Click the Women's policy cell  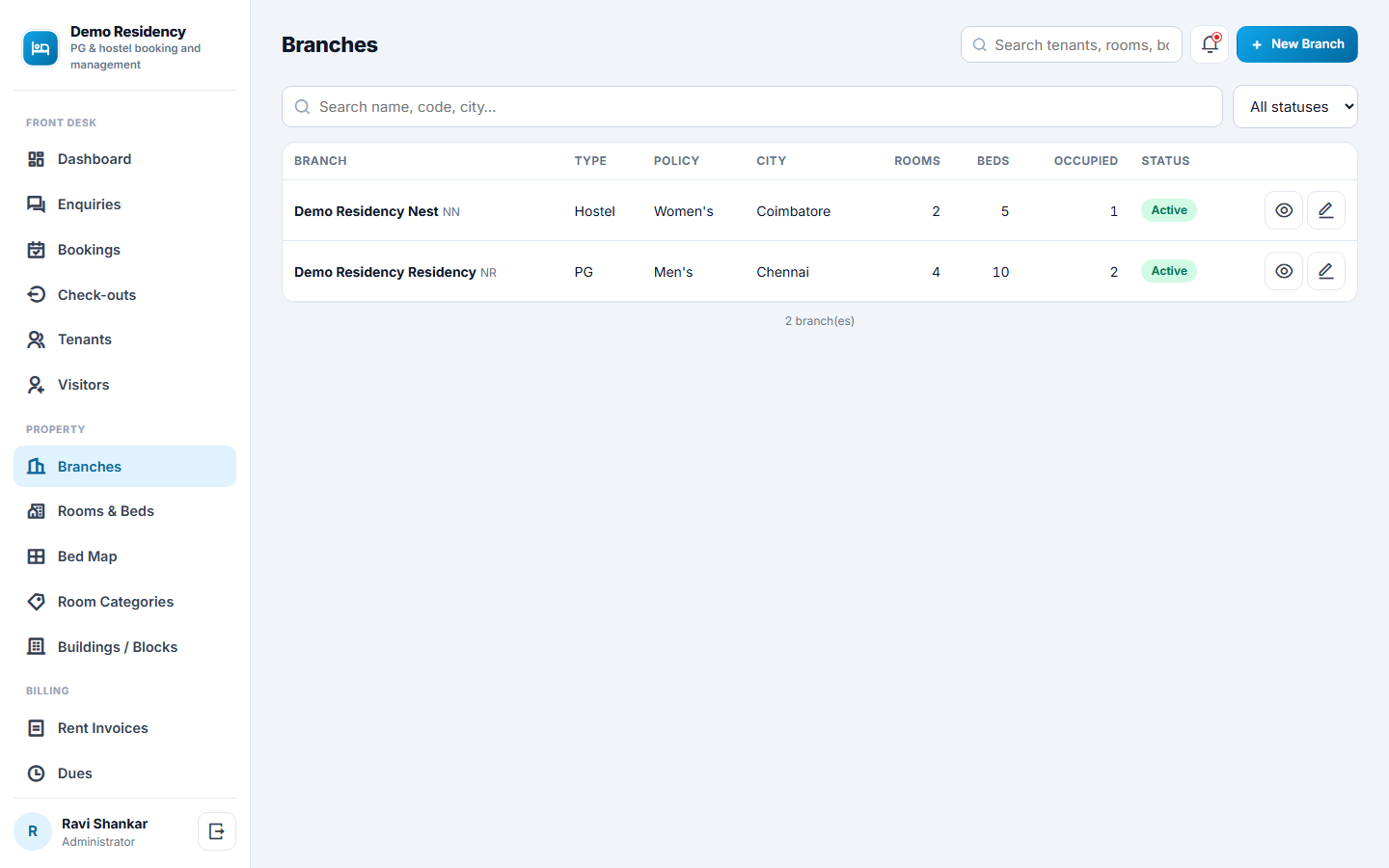[684, 211]
